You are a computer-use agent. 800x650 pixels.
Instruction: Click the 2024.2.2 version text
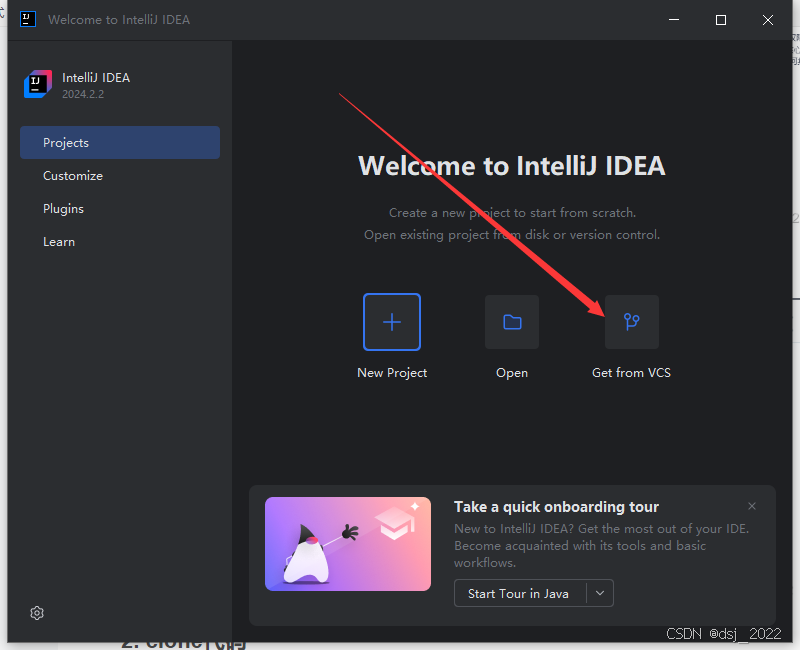pyautogui.click(x=83, y=94)
